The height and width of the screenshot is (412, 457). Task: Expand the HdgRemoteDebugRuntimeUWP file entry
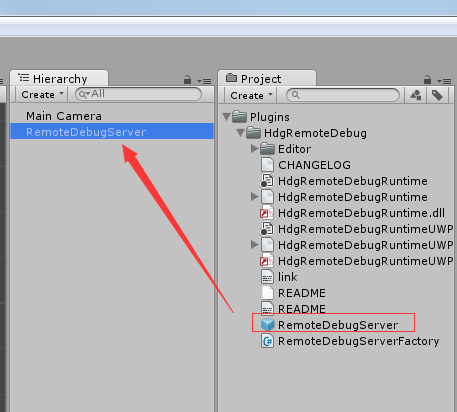[255, 245]
